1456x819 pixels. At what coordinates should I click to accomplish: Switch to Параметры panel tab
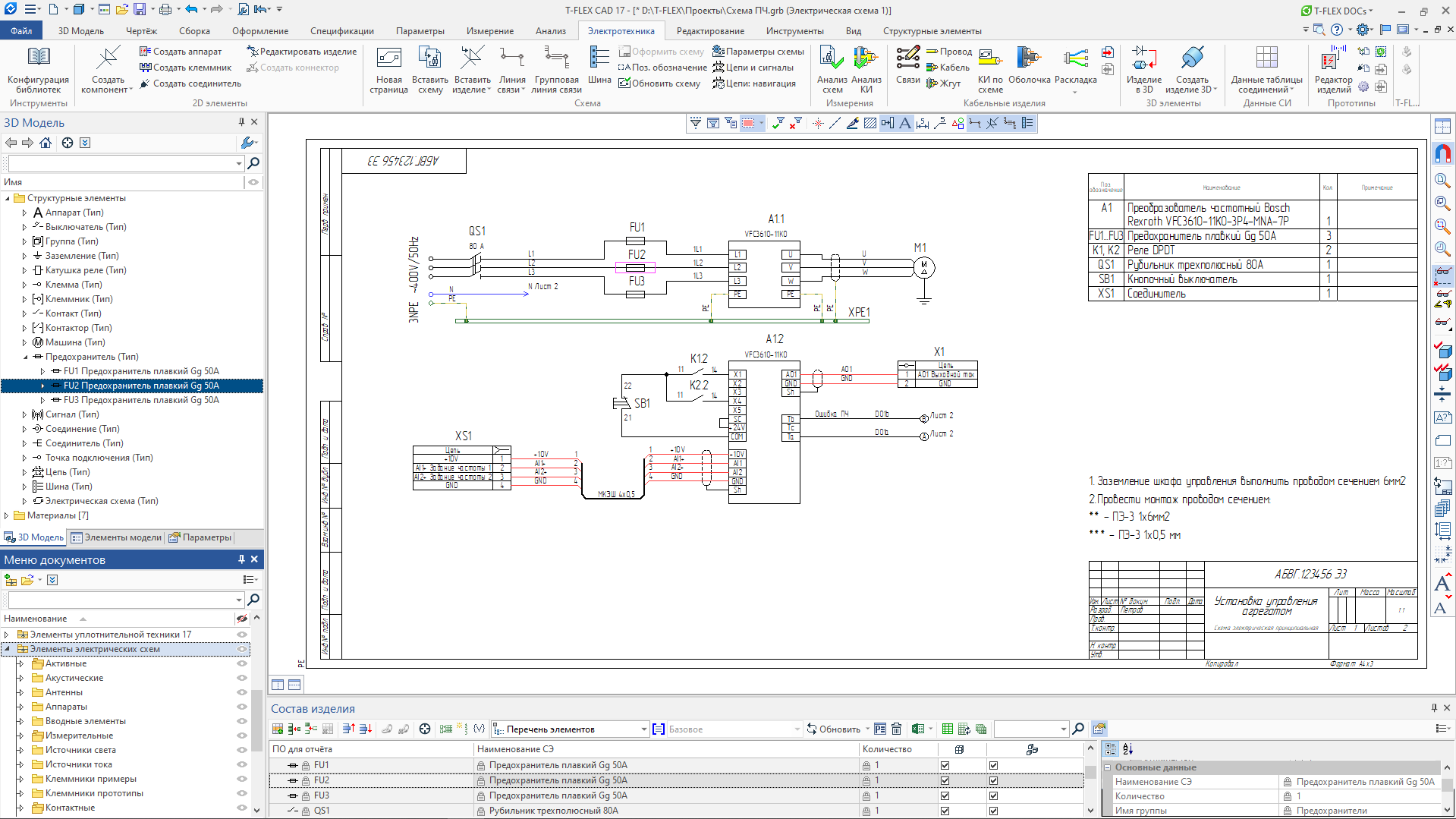pyautogui.click(x=201, y=537)
